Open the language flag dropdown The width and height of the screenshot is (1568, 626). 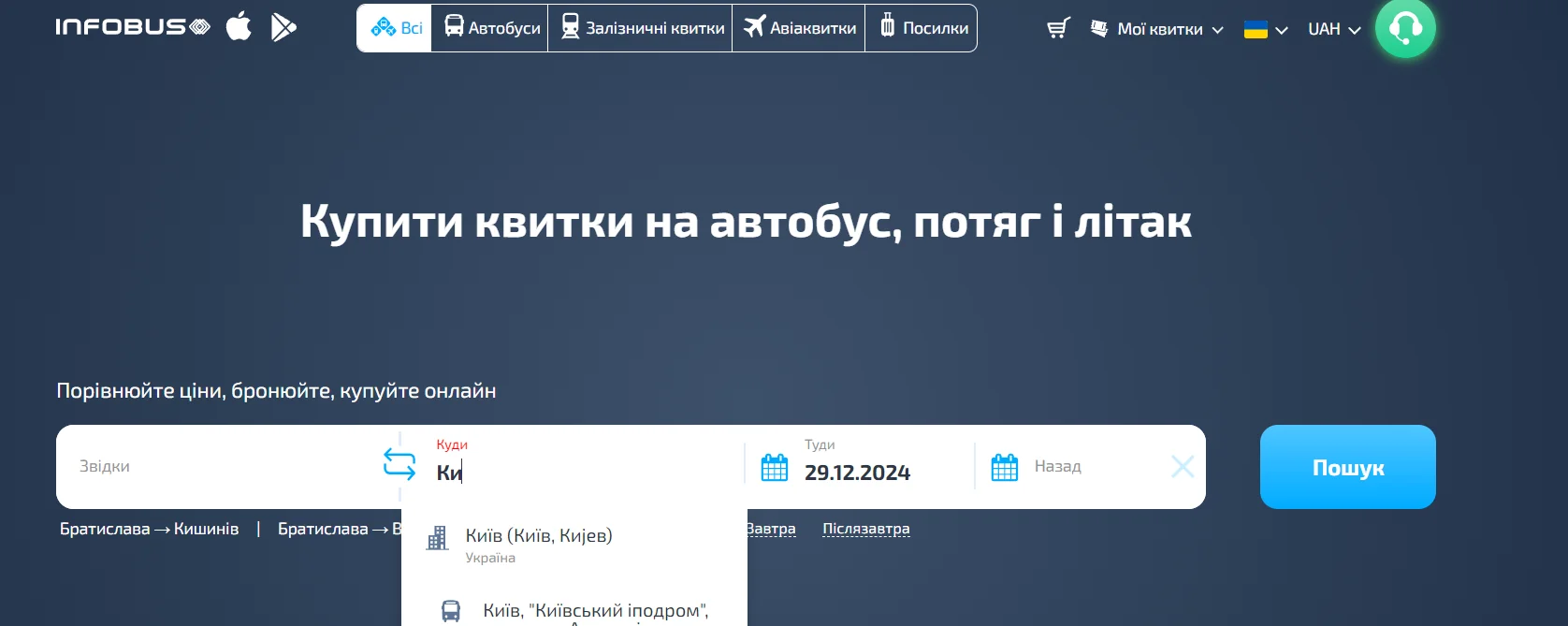click(1265, 30)
